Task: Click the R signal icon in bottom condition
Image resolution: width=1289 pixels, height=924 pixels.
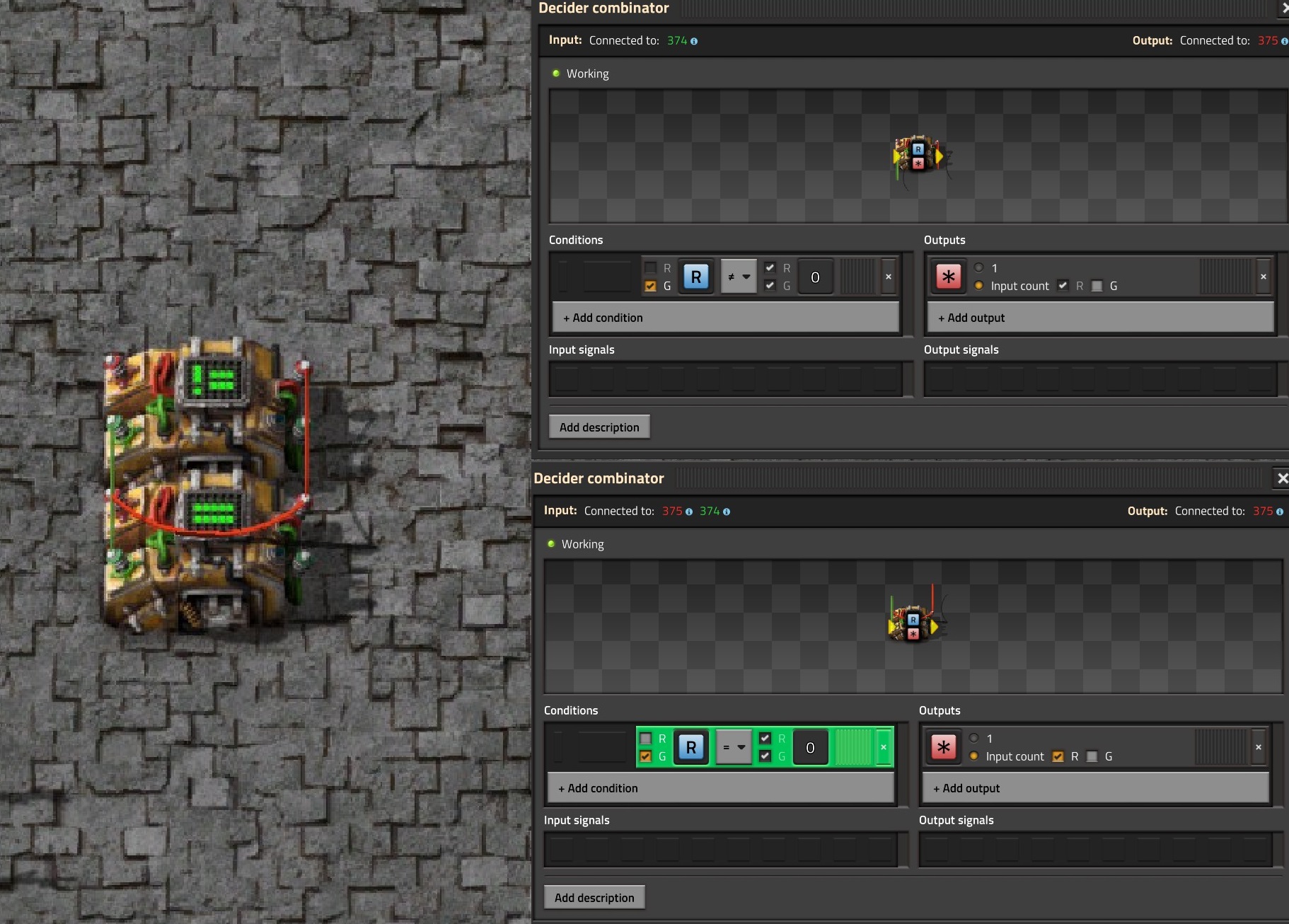Action: 691,747
